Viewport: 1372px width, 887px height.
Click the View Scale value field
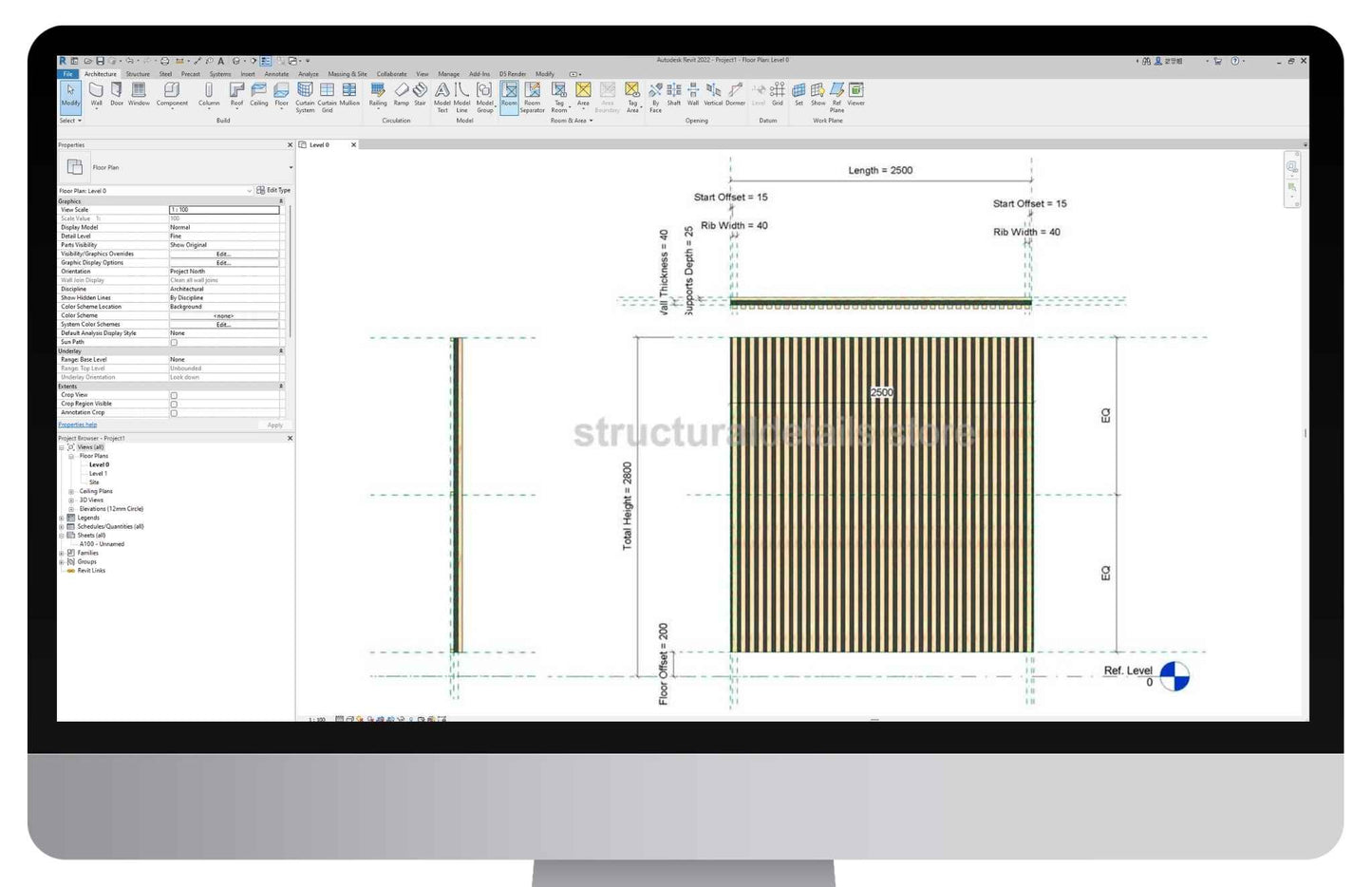pos(224,210)
